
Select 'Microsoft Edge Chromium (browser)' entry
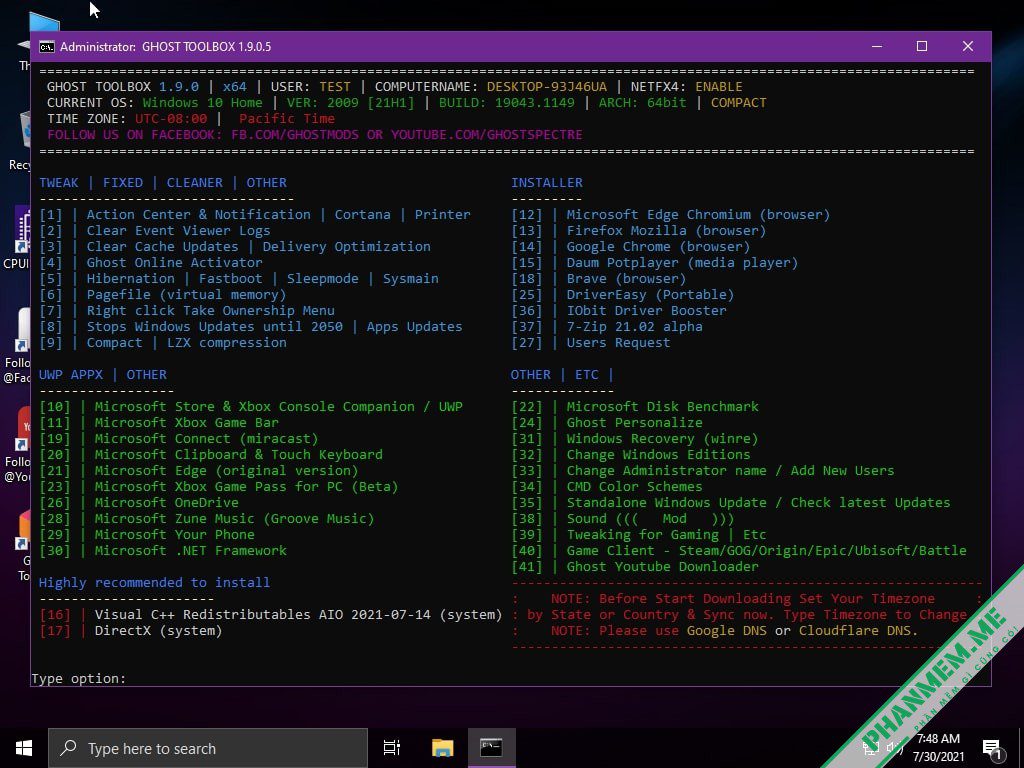click(671, 215)
